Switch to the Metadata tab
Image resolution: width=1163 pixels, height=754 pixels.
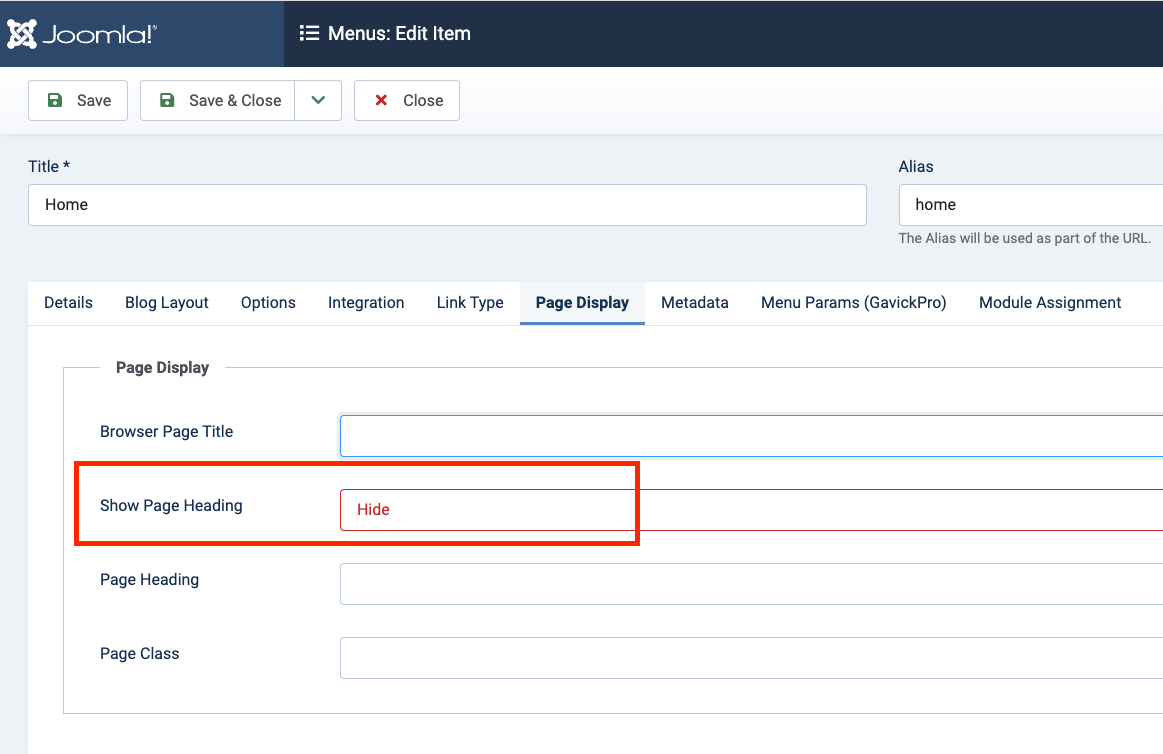[695, 303]
